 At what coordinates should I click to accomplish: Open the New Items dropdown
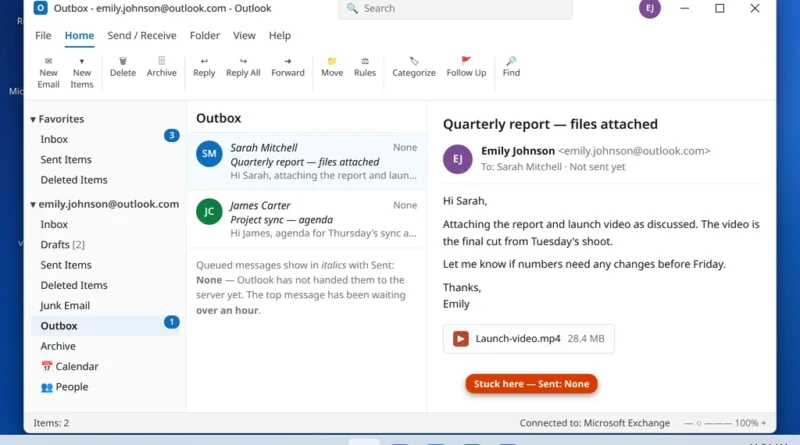point(82,72)
